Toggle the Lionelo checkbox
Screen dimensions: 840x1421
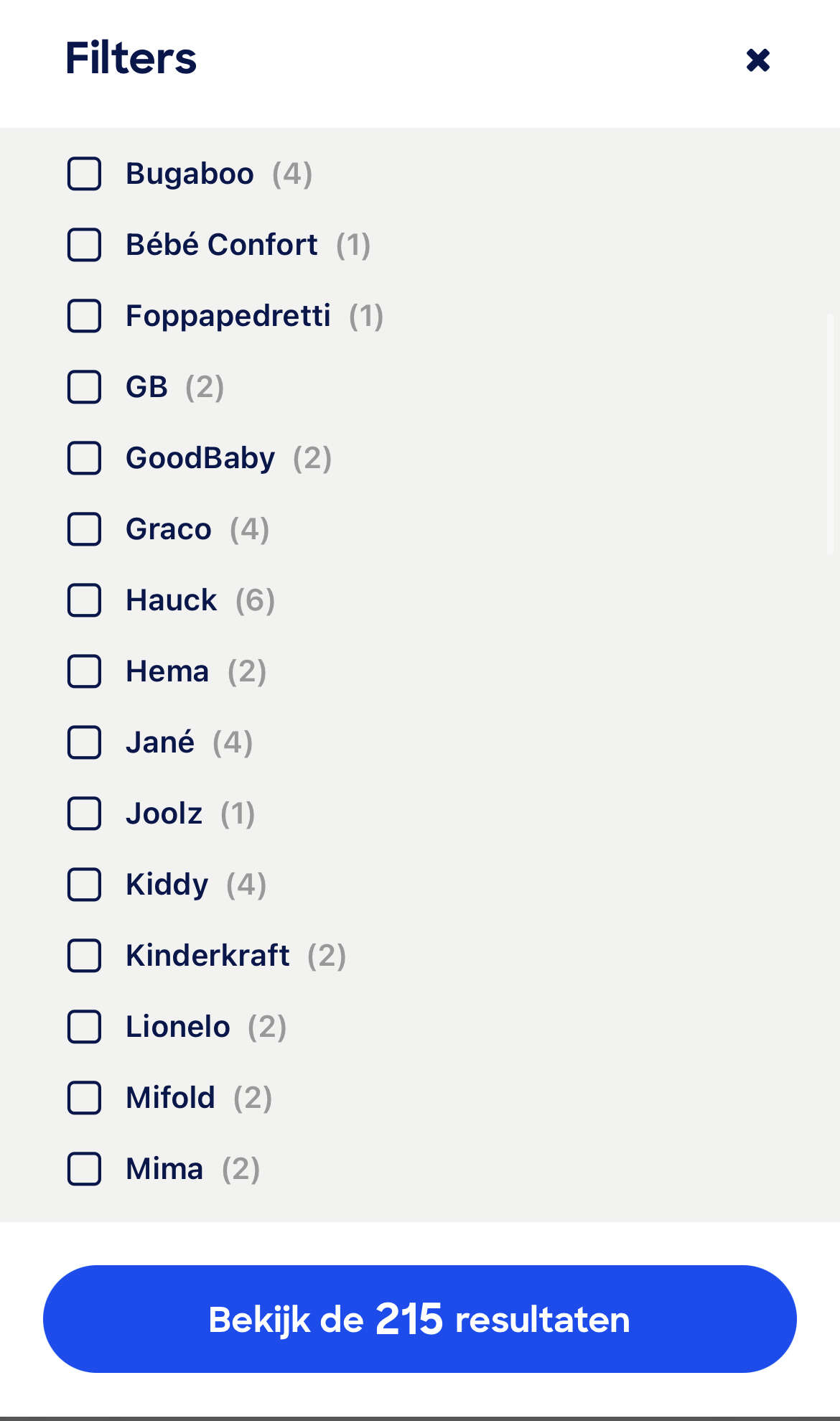(85, 1027)
